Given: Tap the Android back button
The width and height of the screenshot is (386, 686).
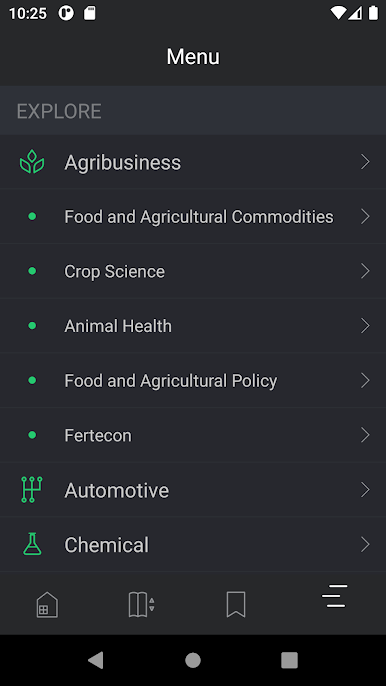Looking at the screenshot, I should (x=96, y=660).
